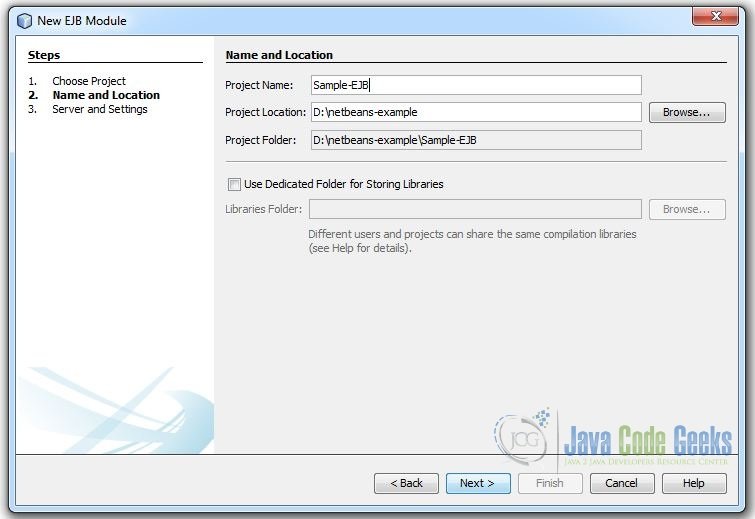This screenshot has width=755, height=519.
Task: Click the New EJB Module window title
Action: pyautogui.click(x=82, y=21)
